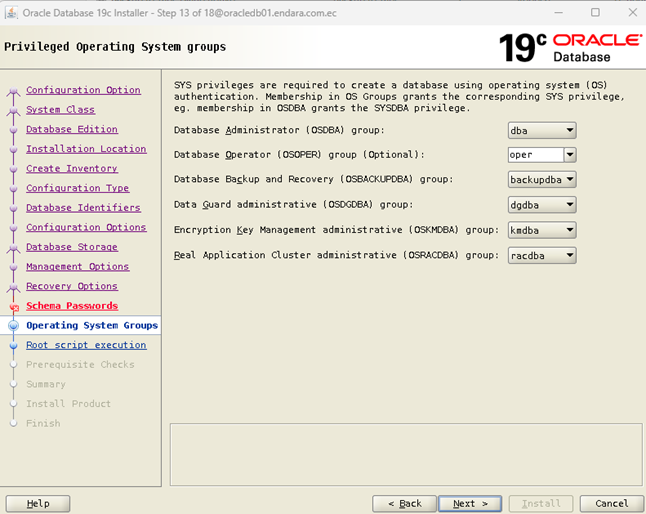Go to Recovery Options step
The image size is (646, 514).
point(72,286)
